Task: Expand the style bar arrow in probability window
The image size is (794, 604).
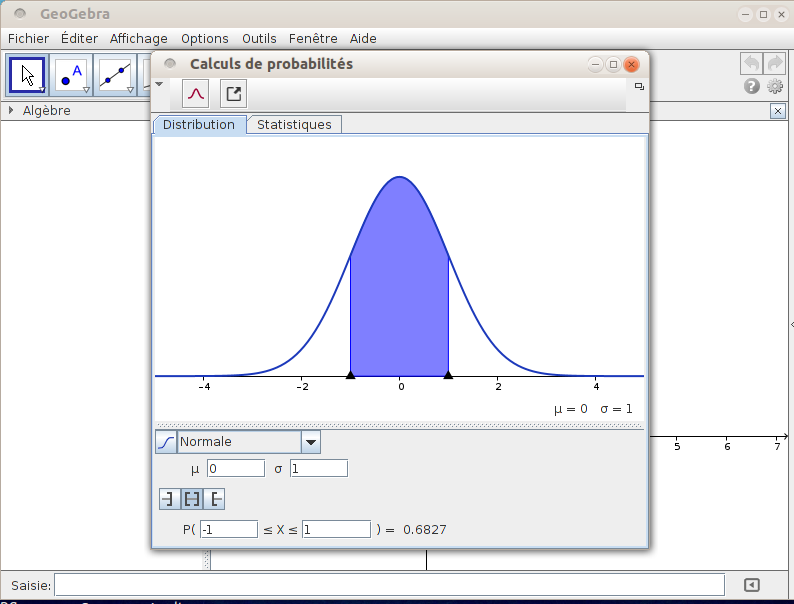Action: point(159,85)
